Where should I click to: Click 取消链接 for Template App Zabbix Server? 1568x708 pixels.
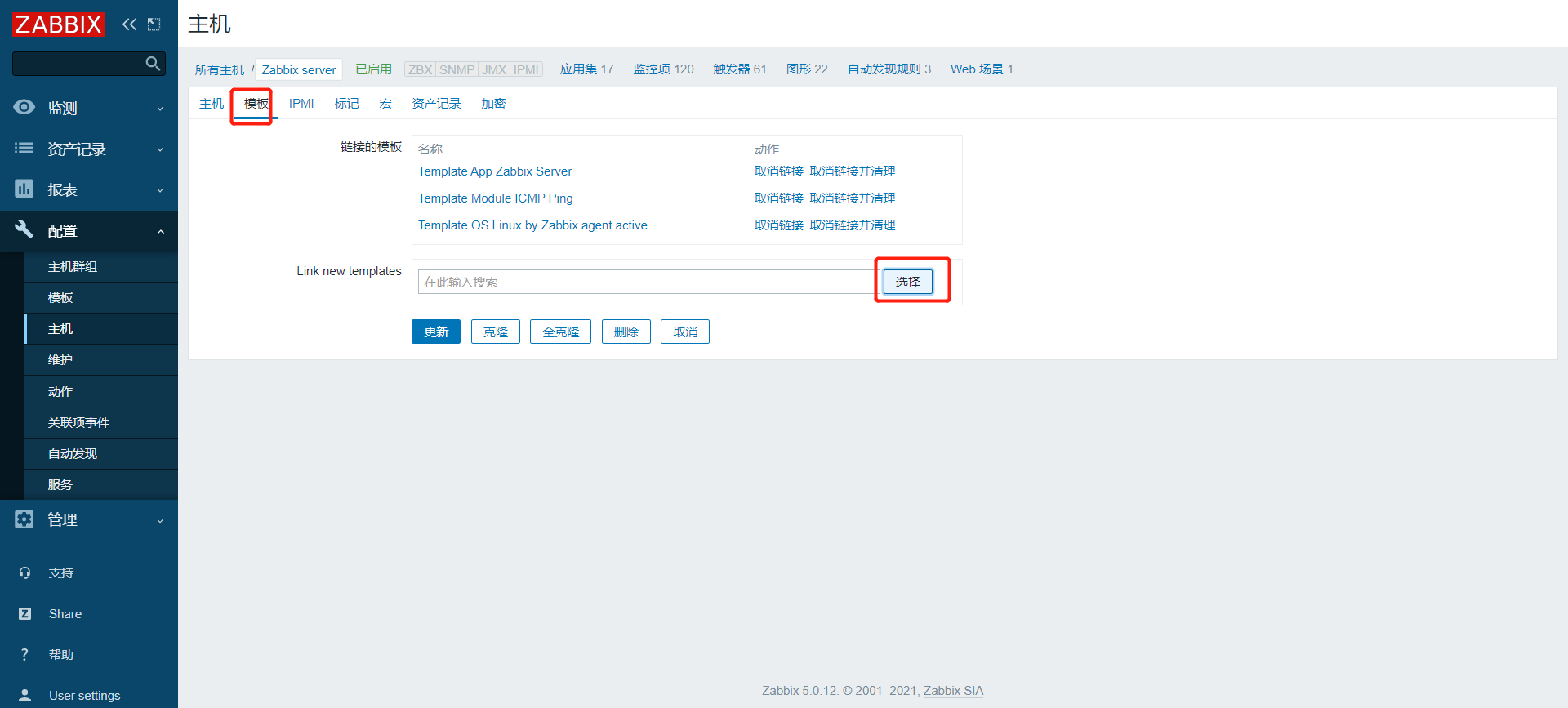click(779, 171)
